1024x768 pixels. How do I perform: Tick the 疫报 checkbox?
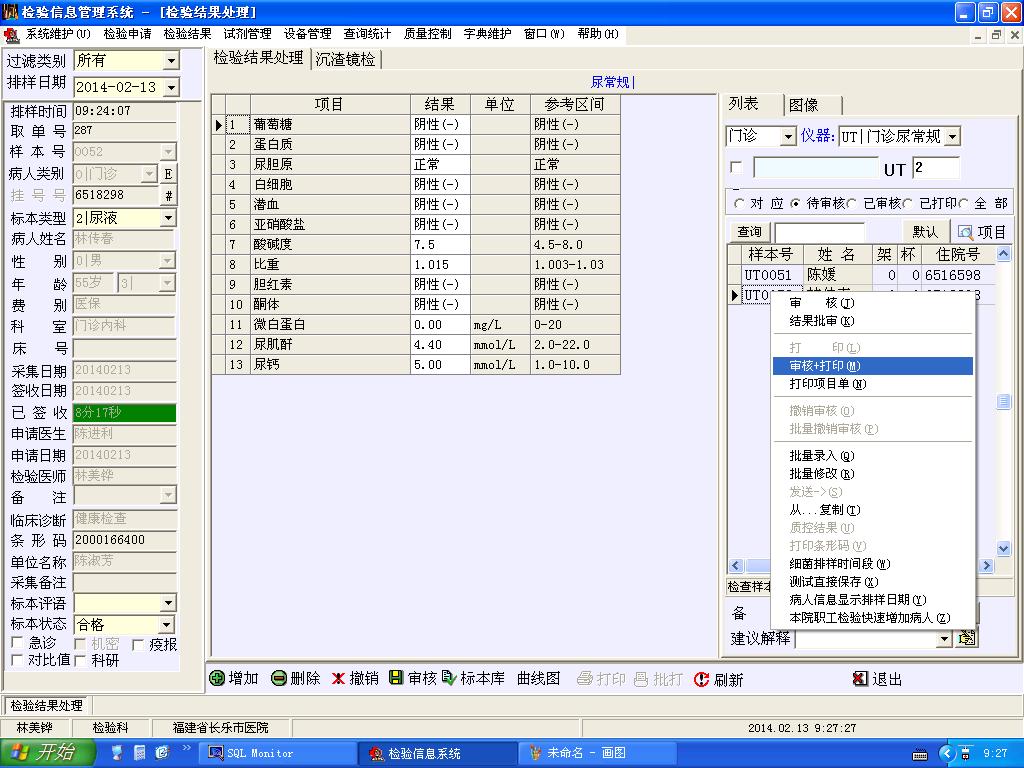coord(138,645)
